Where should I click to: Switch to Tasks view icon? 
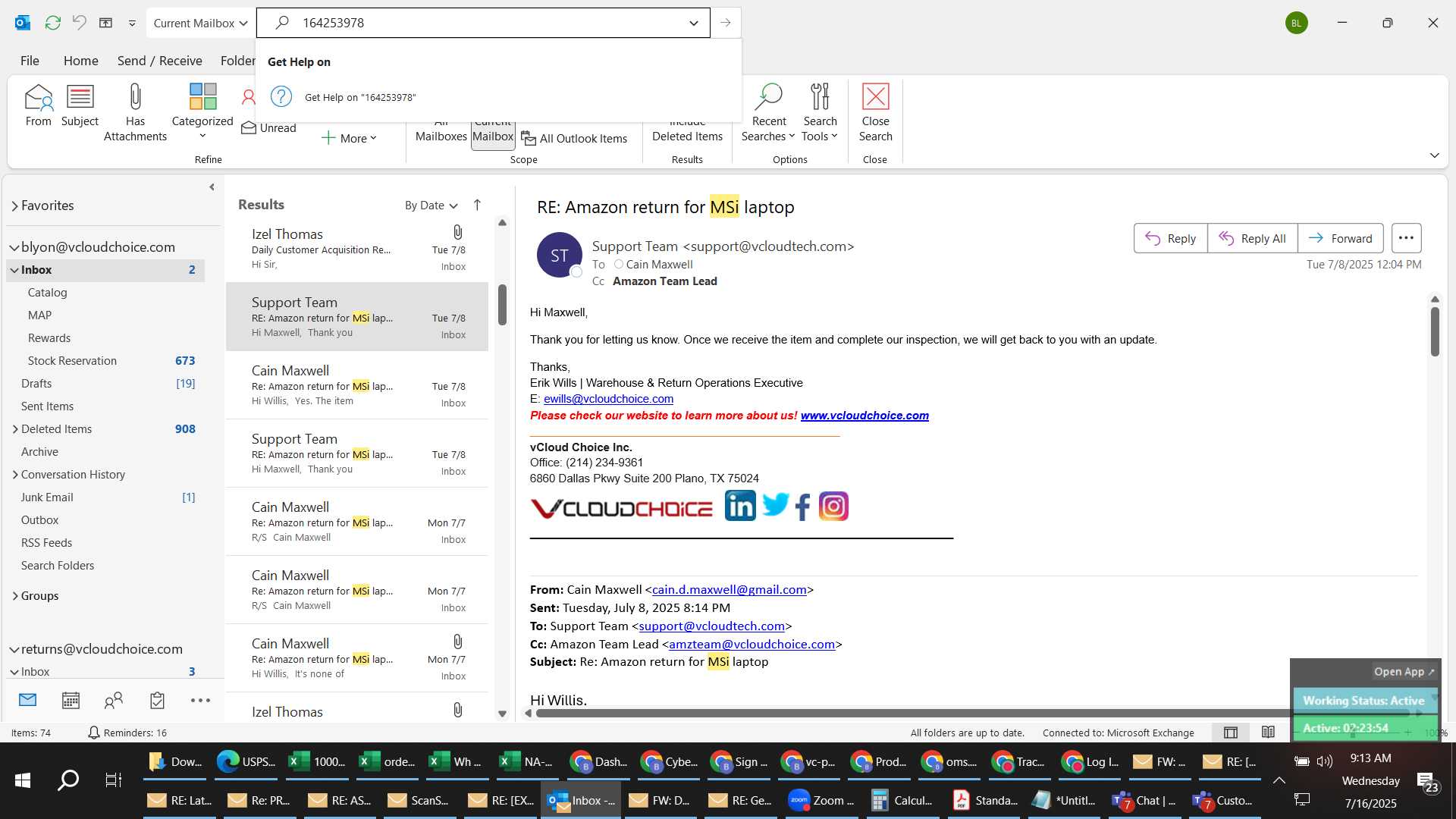point(157,700)
